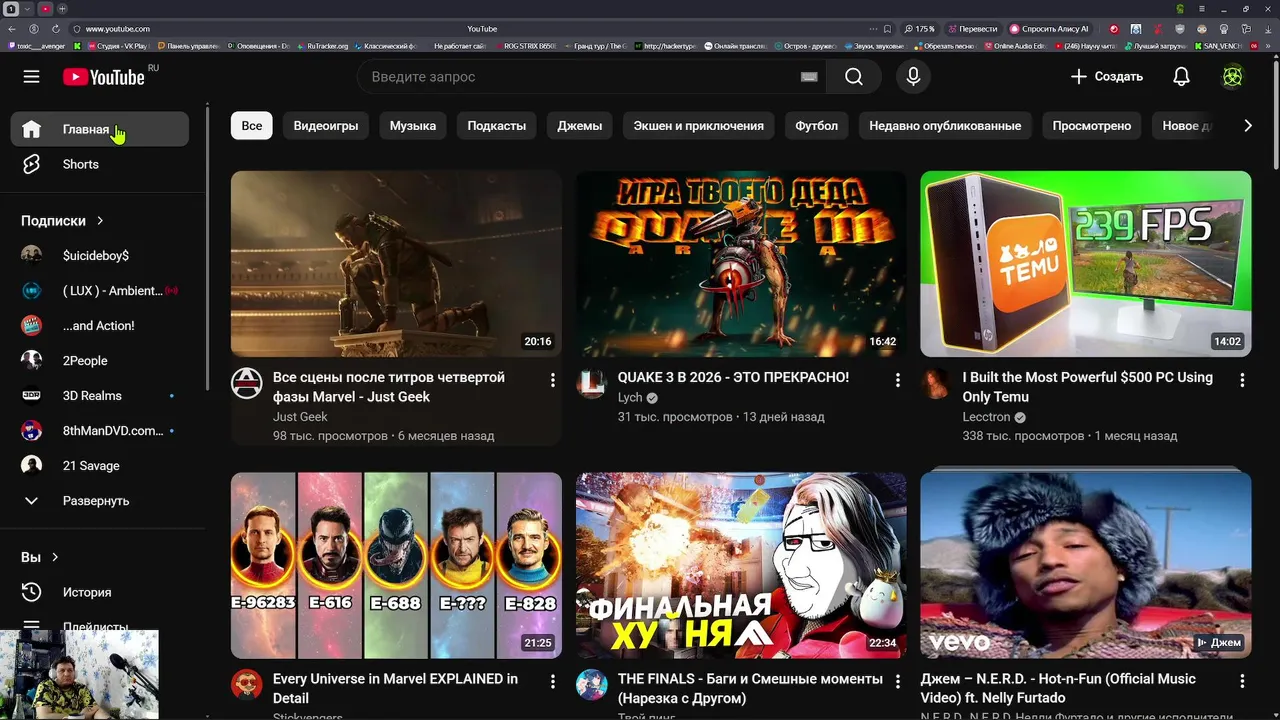Viewport: 1280px width, 720px height.
Task: Open Shorts from the sidebar
Action: pos(99,164)
